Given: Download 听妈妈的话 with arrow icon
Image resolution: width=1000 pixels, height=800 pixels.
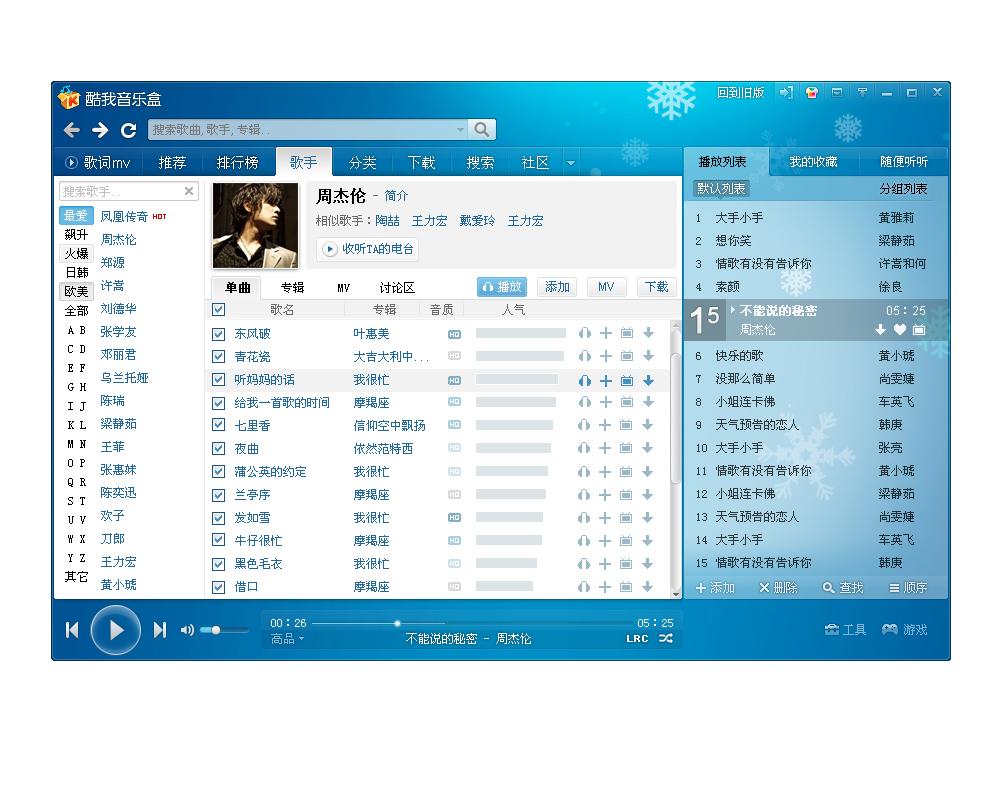Looking at the screenshot, I should [x=648, y=380].
